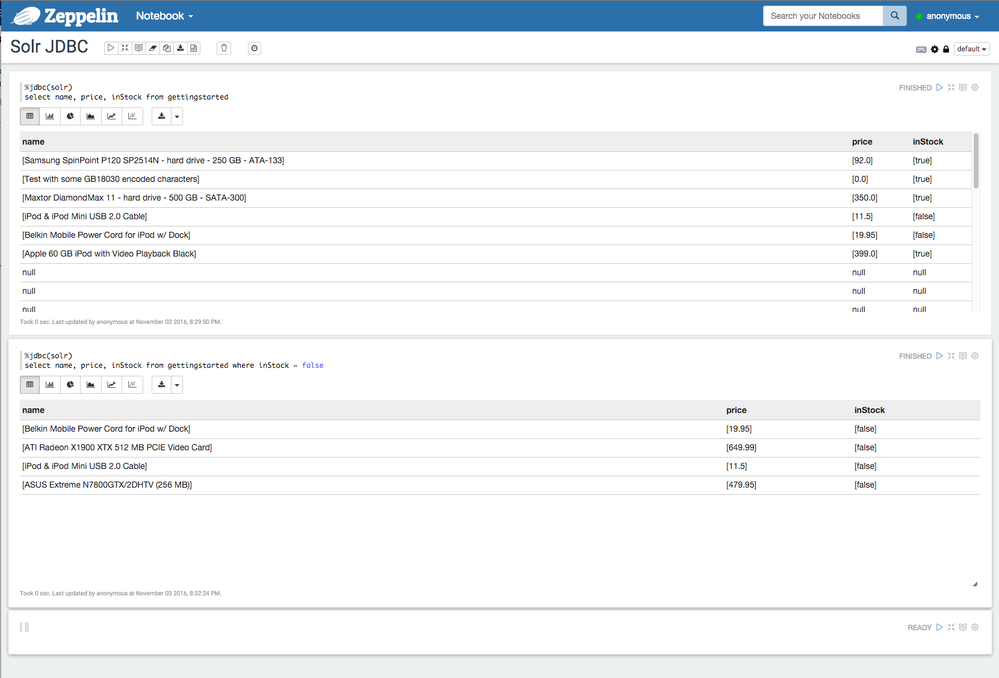This screenshot has height=678, width=999.
Task: Open interpreter binding gear in notebook header
Action: (935, 49)
